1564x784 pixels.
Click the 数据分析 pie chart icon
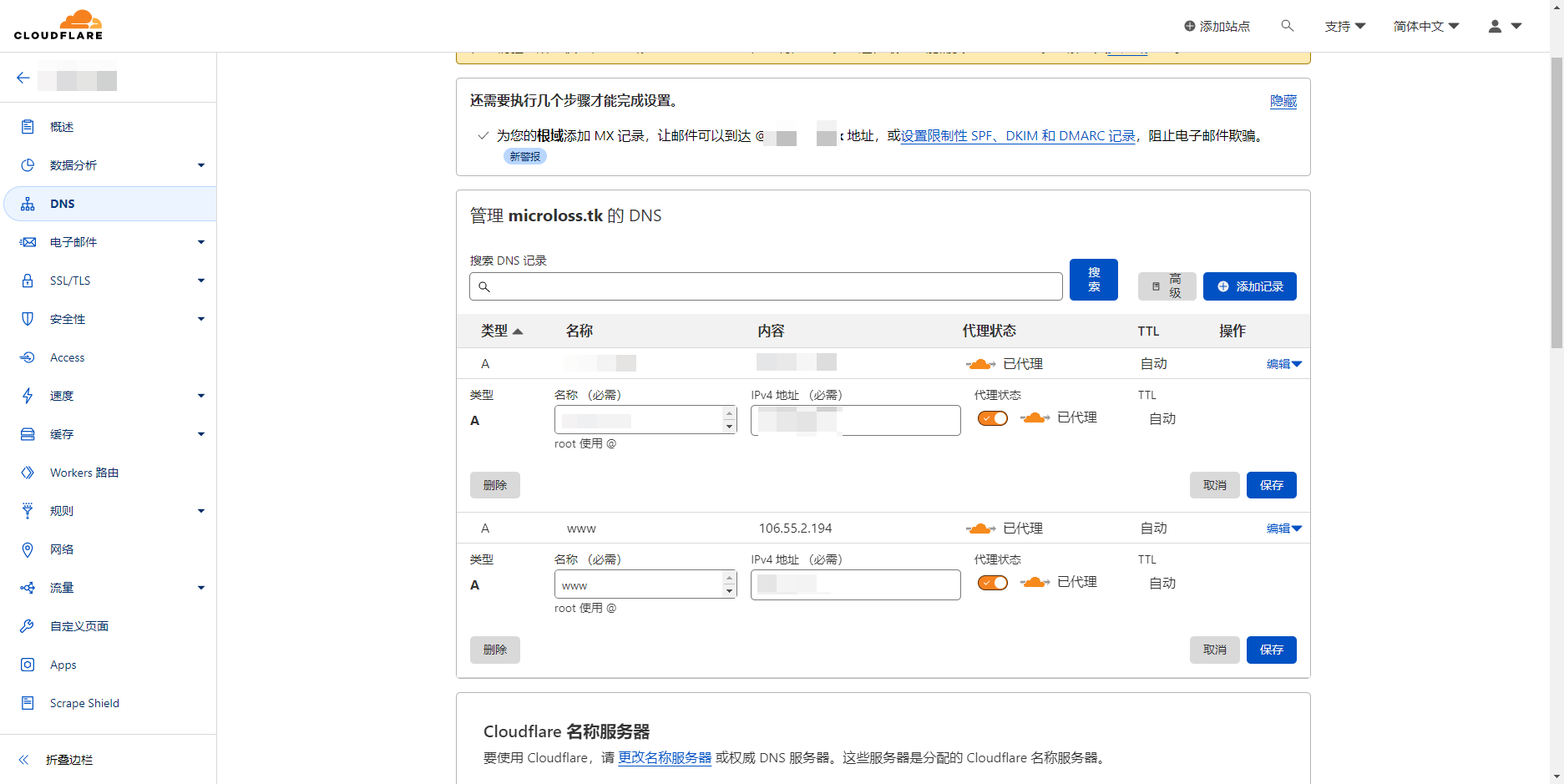point(28,165)
